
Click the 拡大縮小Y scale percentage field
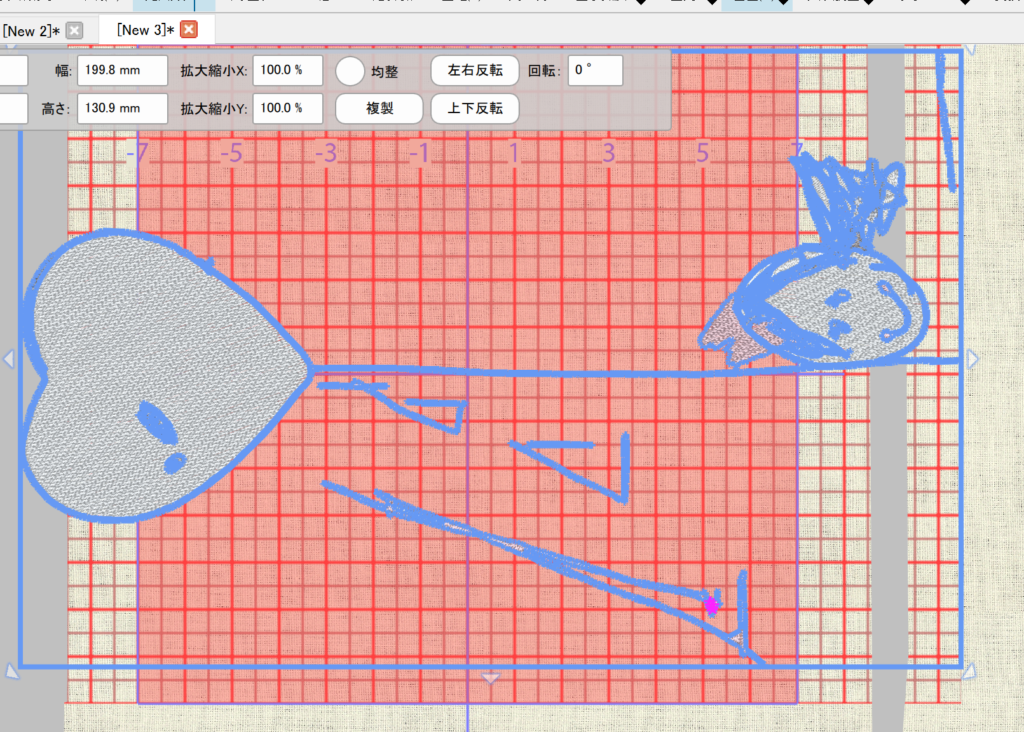click(x=288, y=108)
